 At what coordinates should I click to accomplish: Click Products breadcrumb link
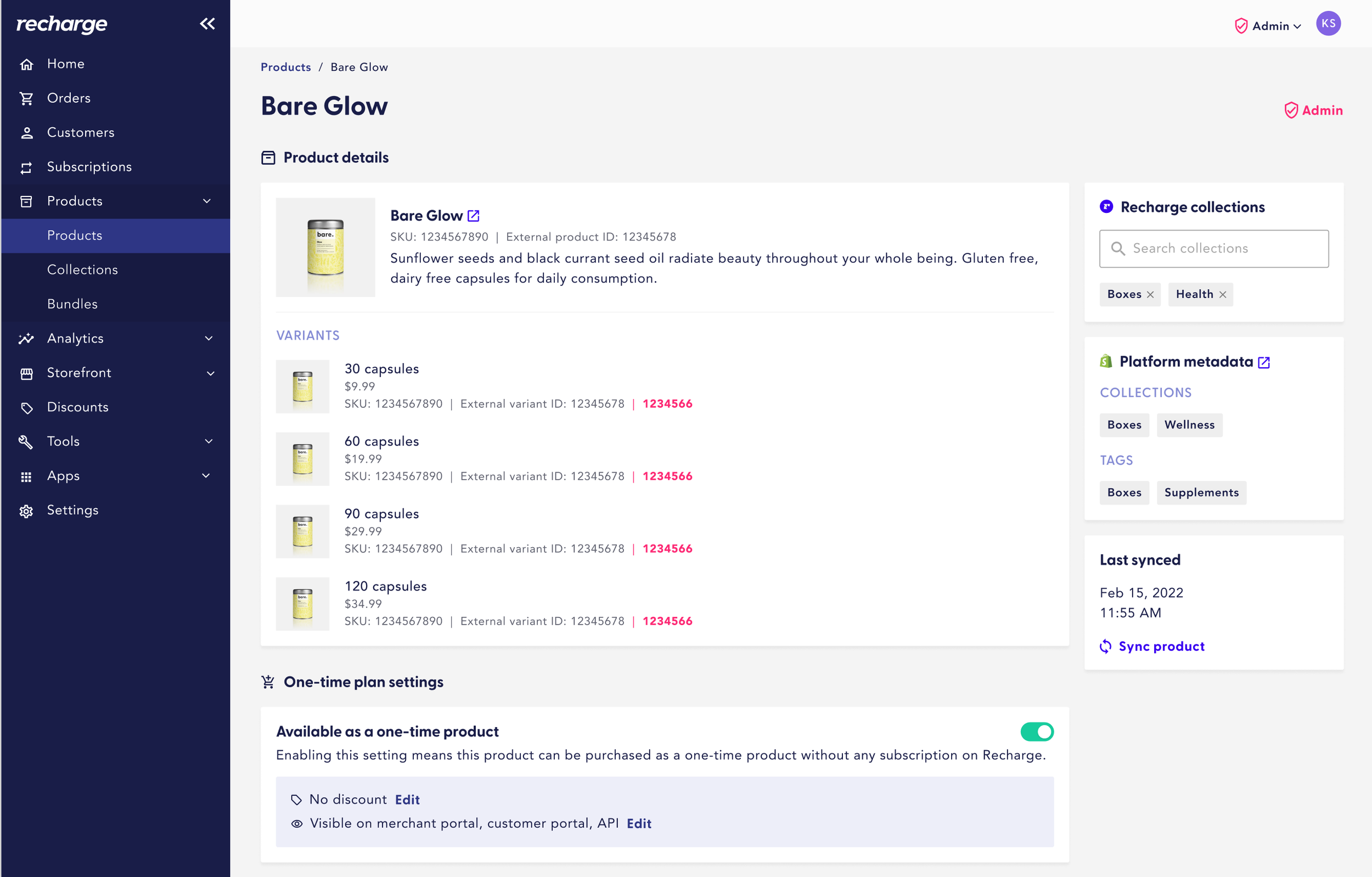point(285,68)
